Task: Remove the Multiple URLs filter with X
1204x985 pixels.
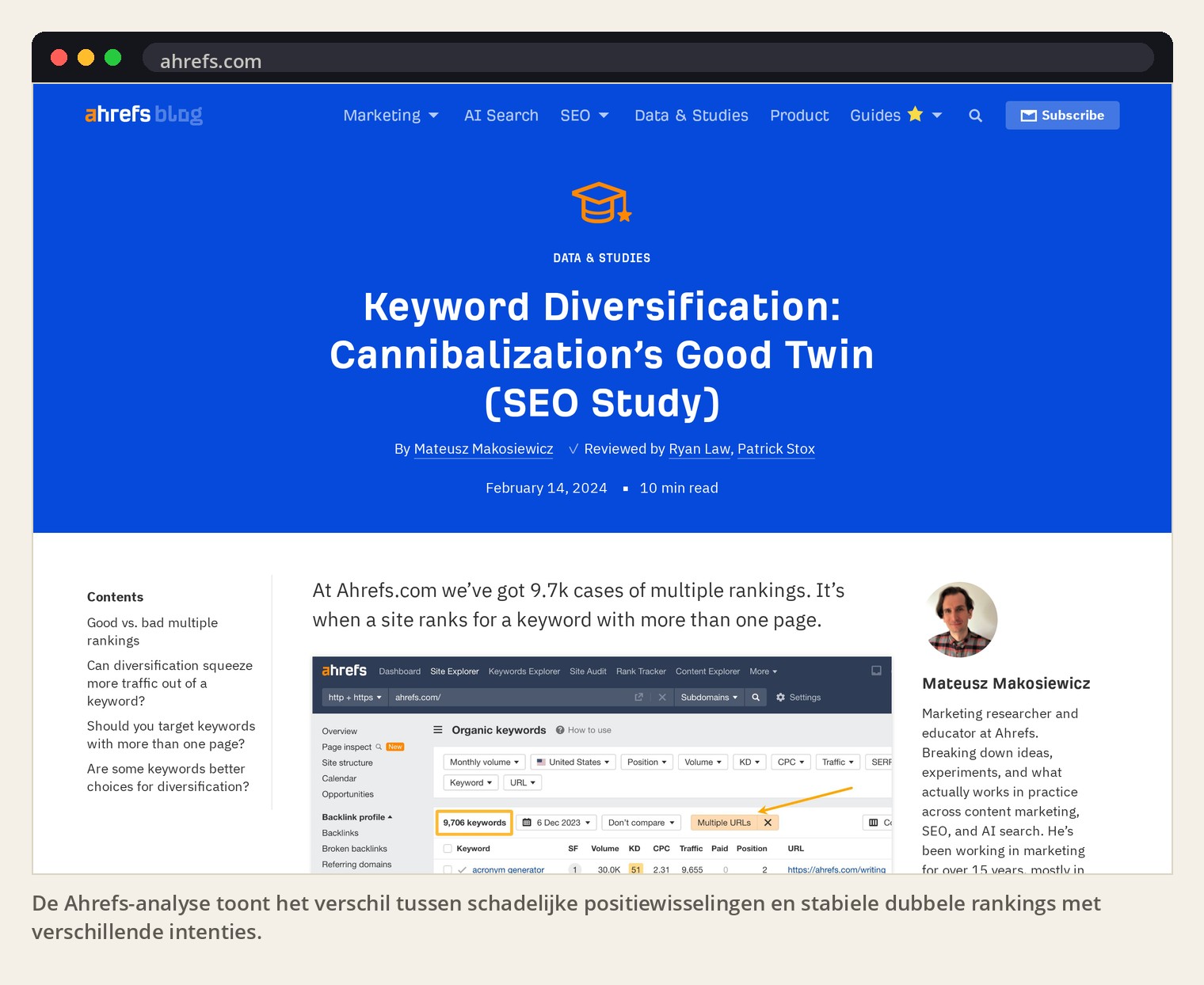Action: click(768, 823)
